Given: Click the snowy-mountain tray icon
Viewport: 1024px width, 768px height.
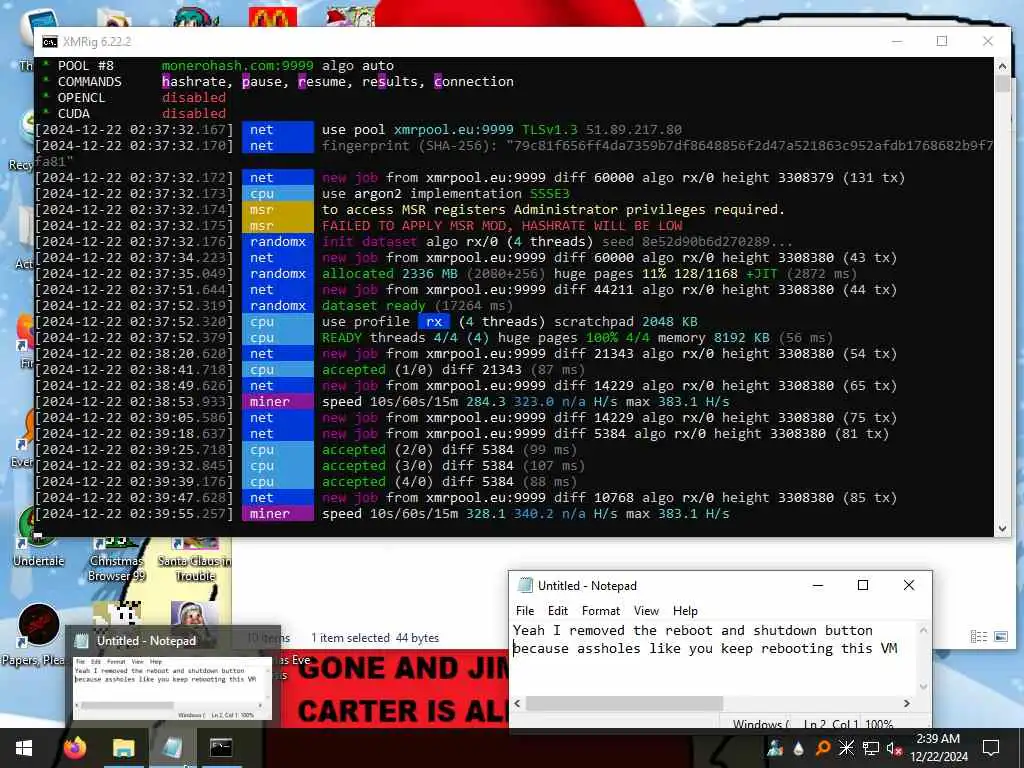Looking at the screenshot, I should pos(775,748).
